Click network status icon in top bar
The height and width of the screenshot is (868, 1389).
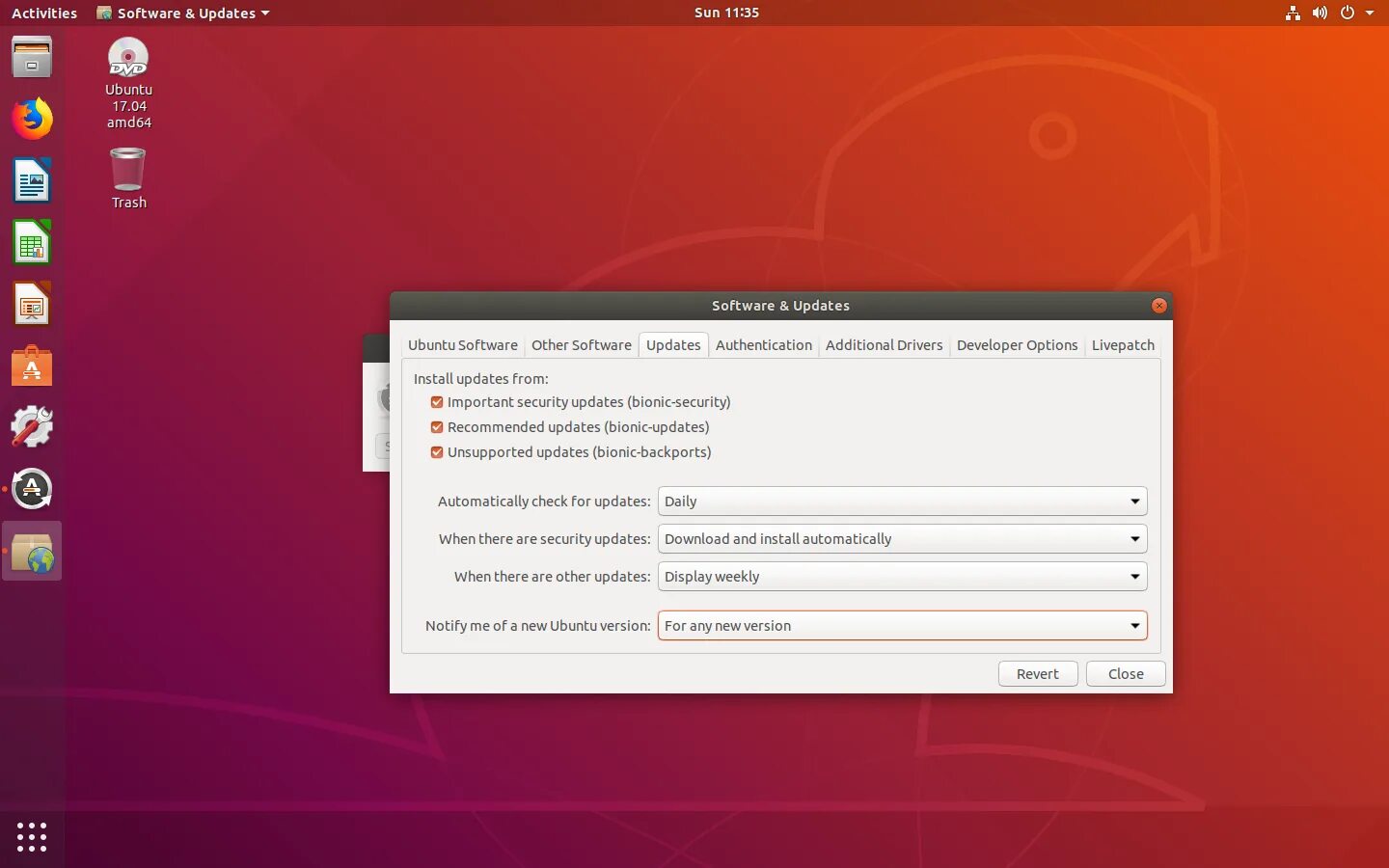coord(1293,13)
